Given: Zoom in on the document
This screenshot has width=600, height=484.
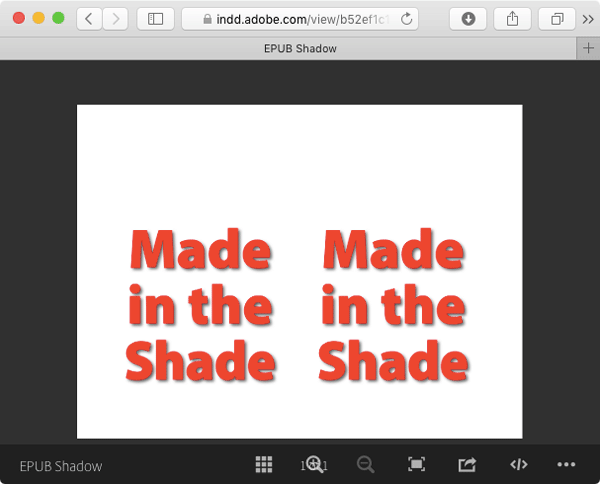Looking at the screenshot, I should click(x=314, y=465).
